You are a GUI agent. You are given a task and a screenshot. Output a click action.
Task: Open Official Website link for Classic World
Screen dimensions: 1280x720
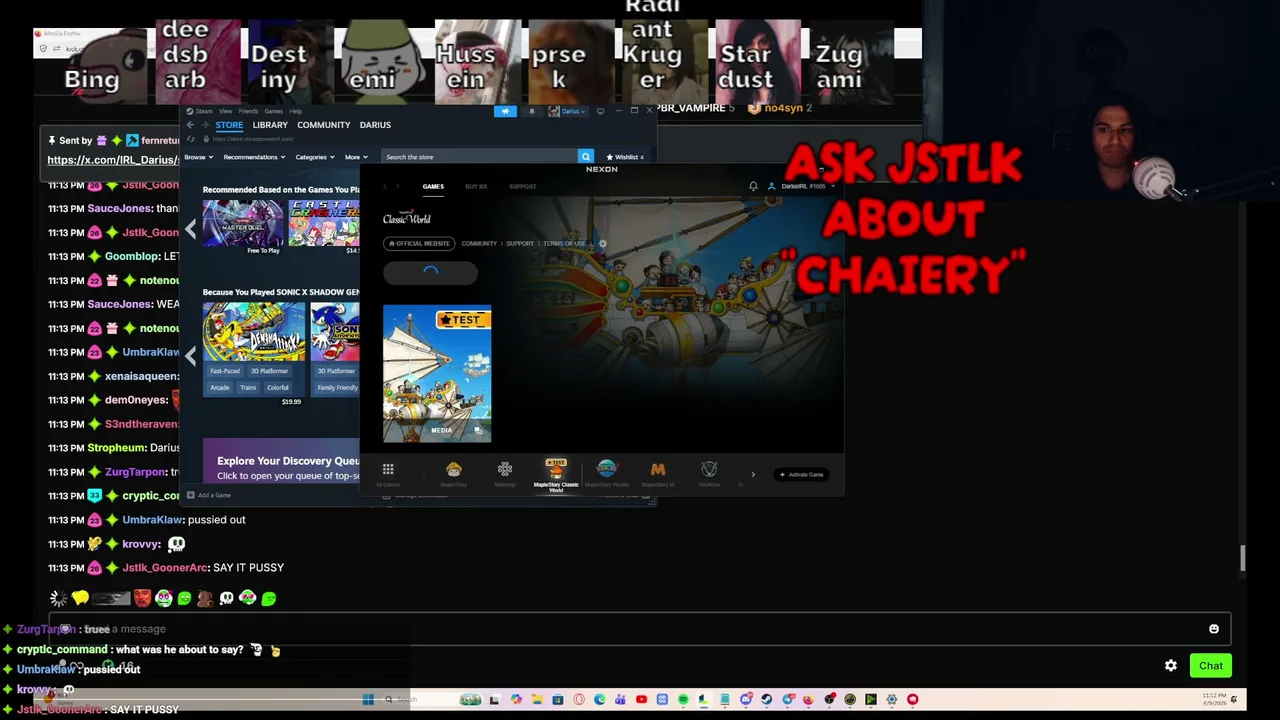click(x=420, y=243)
